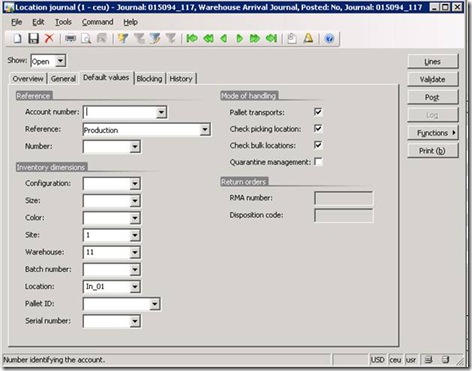The image size is (472, 371).
Task: Click the Print preview magnifier icon
Action: point(86,39)
